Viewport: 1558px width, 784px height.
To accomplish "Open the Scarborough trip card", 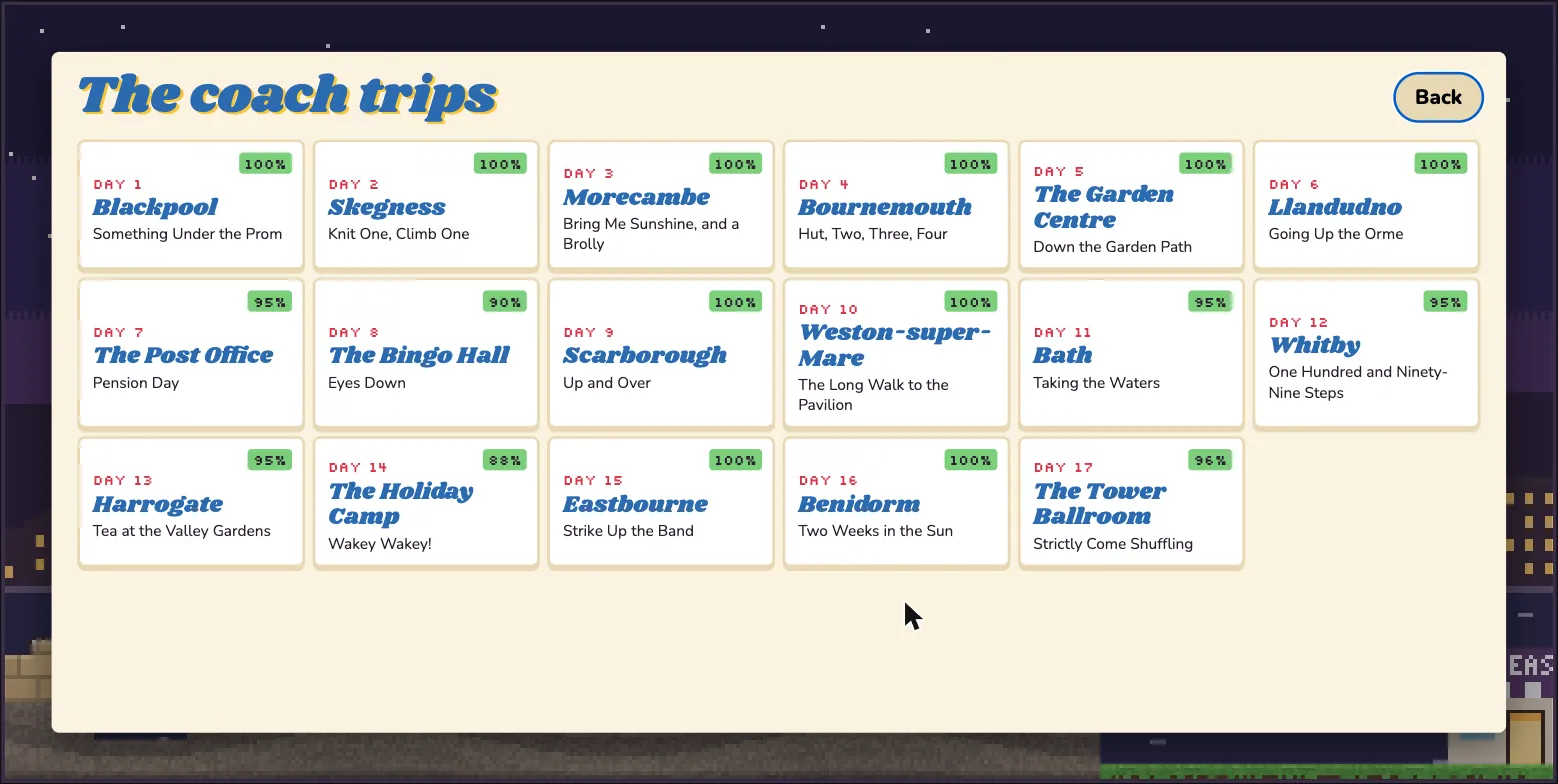I will [661, 353].
